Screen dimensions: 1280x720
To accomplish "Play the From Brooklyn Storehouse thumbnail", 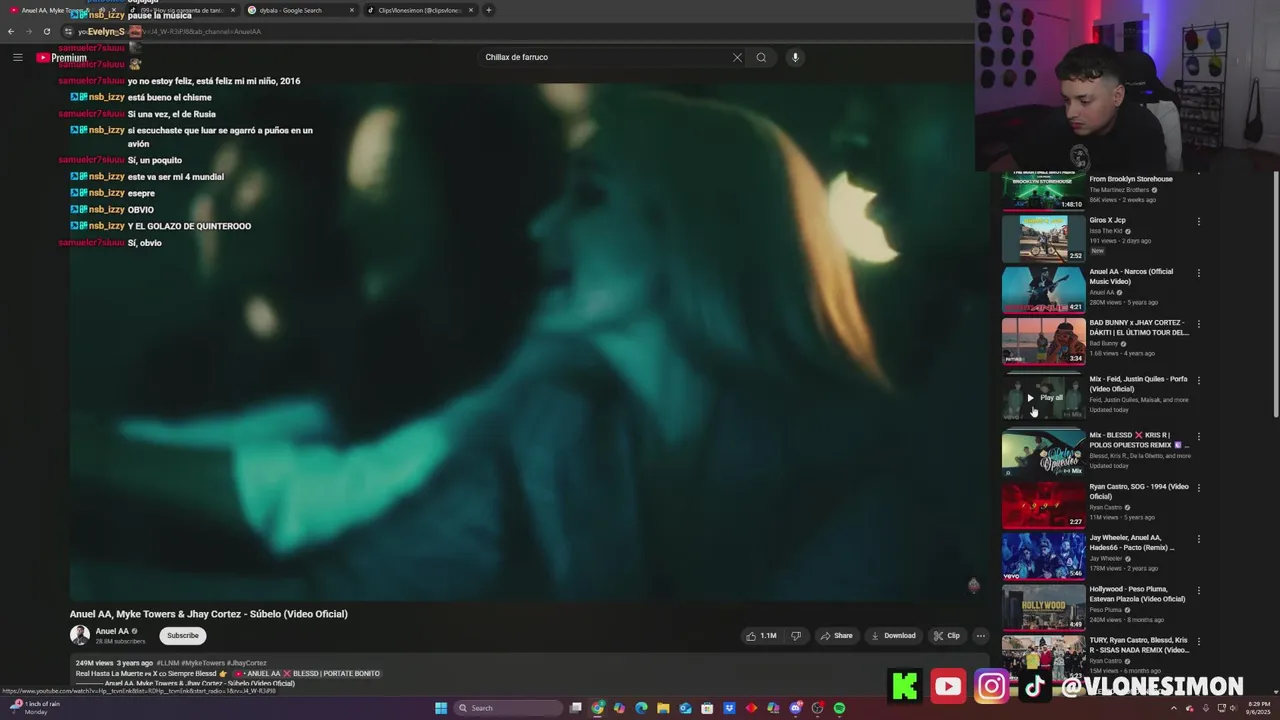I will (1043, 191).
